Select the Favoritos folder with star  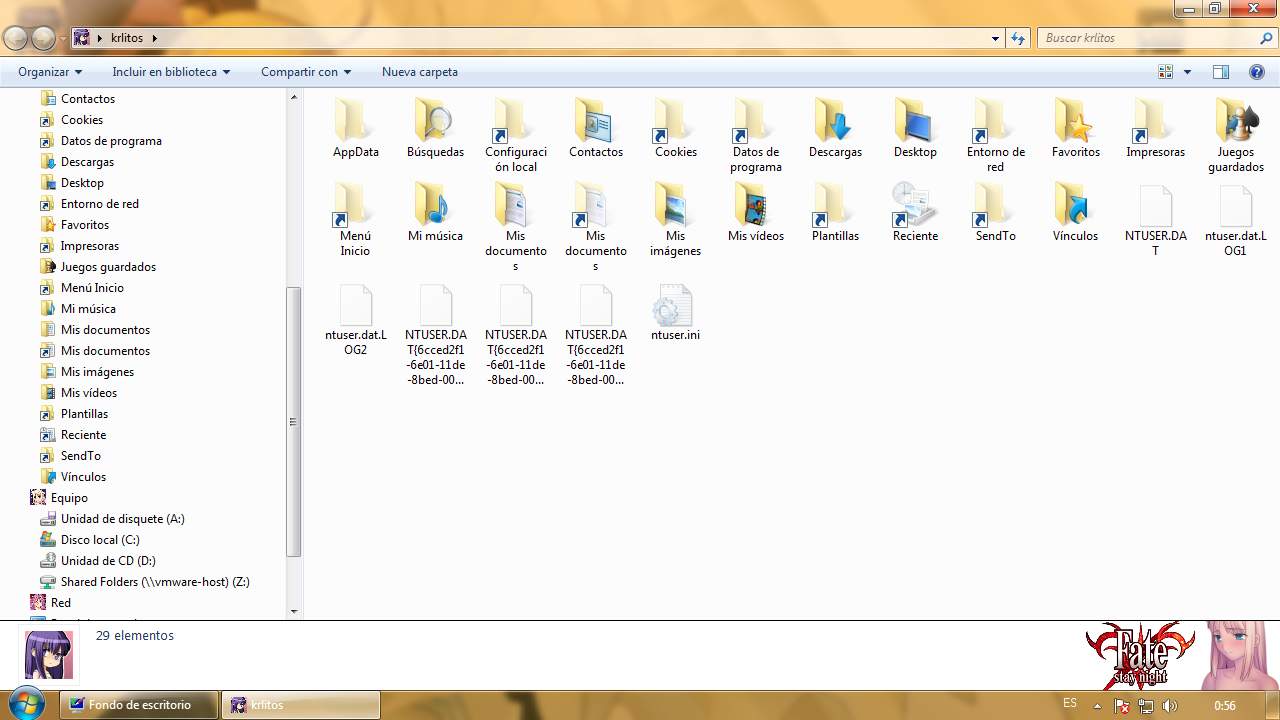point(1075,122)
